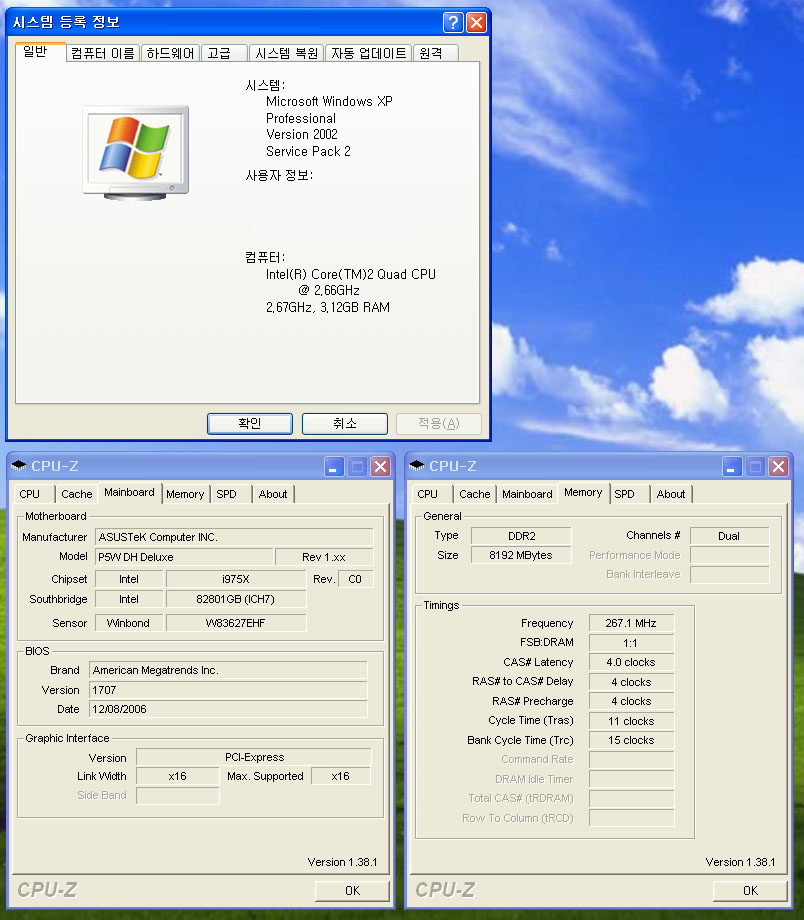Click OK in the CPU-Z Mainboard window
This screenshot has width=804, height=920.
pyautogui.click(x=352, y=891)
